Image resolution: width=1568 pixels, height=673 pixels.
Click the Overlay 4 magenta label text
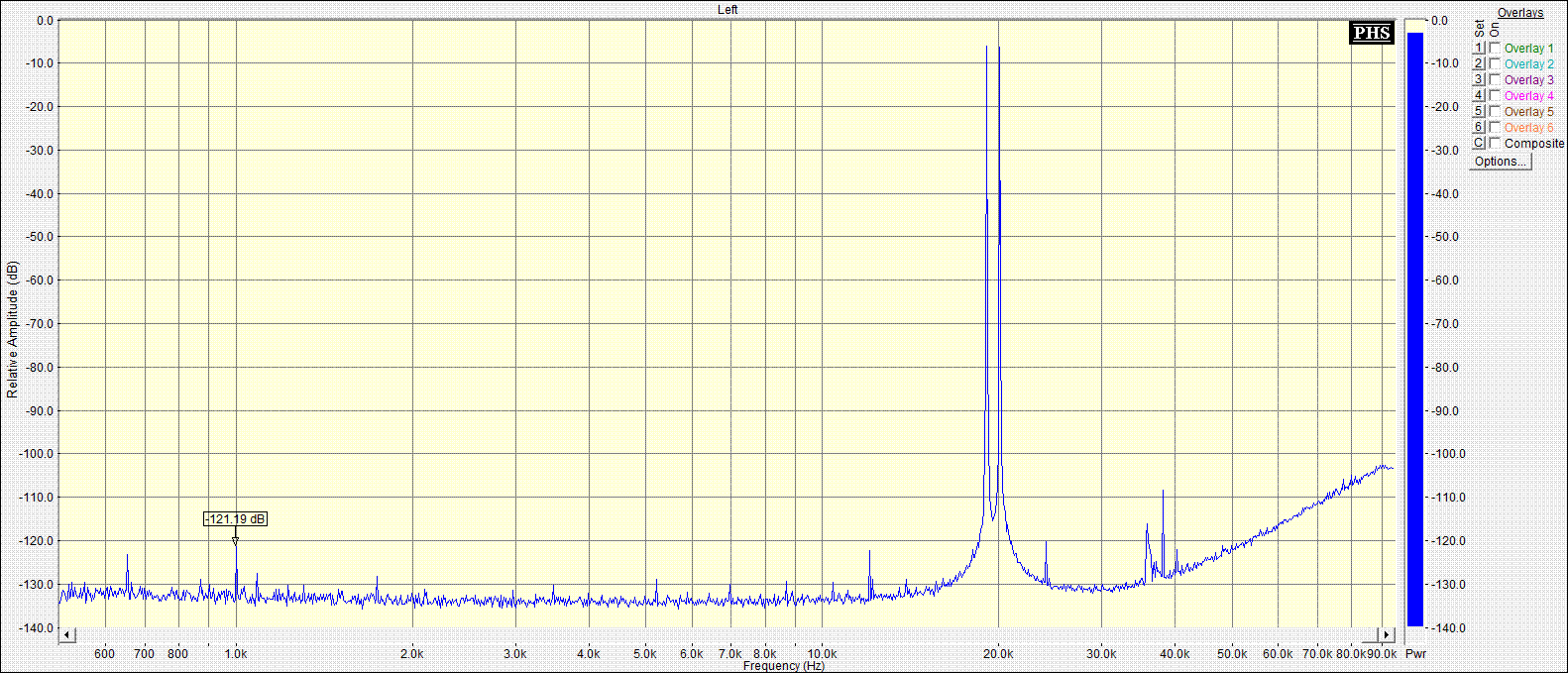click(1528, 96)
